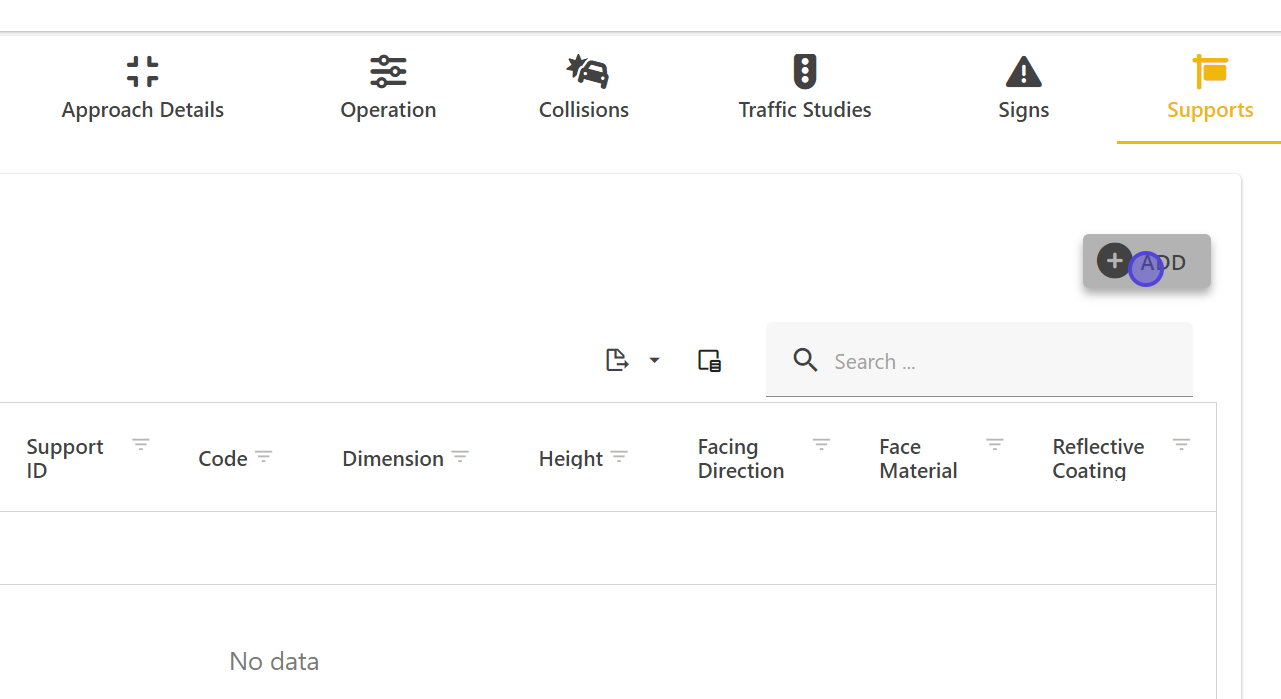Sort by the Height column header

570,459
